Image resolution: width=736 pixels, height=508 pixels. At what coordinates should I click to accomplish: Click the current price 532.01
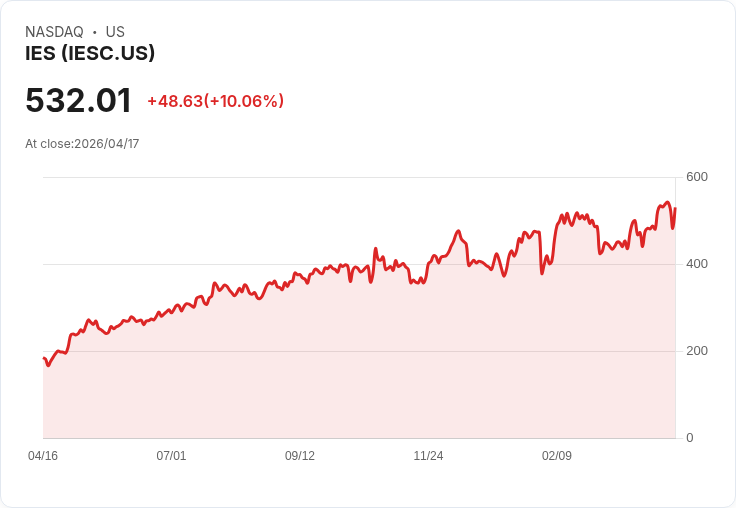(78, 101)
